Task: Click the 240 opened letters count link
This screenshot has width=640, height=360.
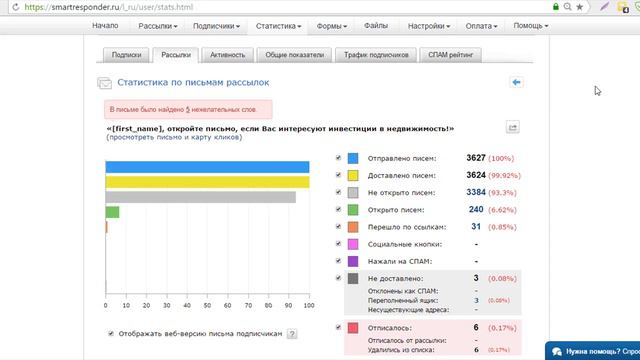Action: pos(476,209)
